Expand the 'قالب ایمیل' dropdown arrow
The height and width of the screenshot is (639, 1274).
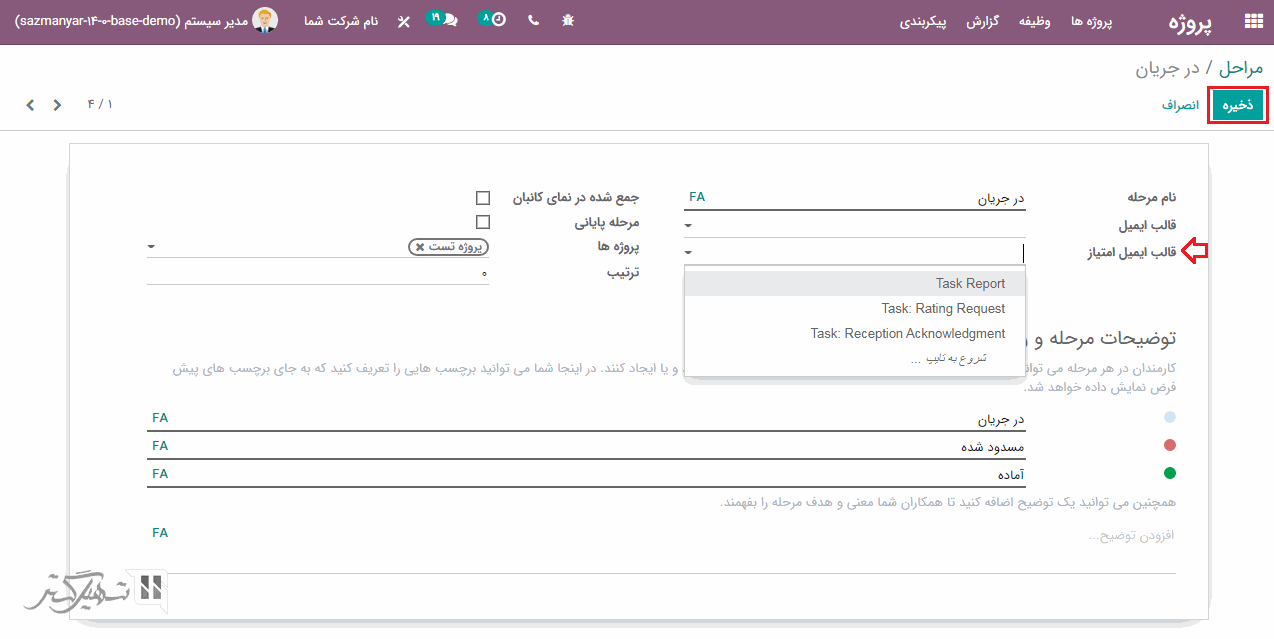click(x=689, y=225)
